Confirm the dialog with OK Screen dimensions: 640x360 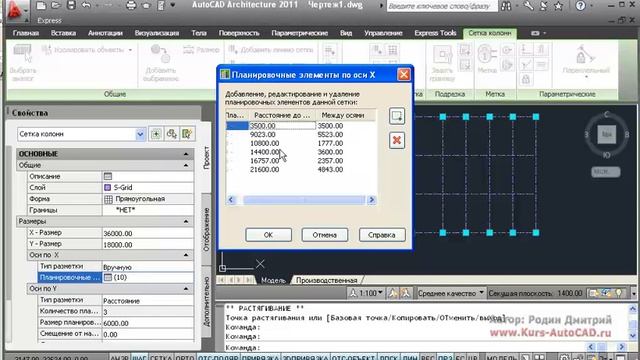(x=268, y=235)
